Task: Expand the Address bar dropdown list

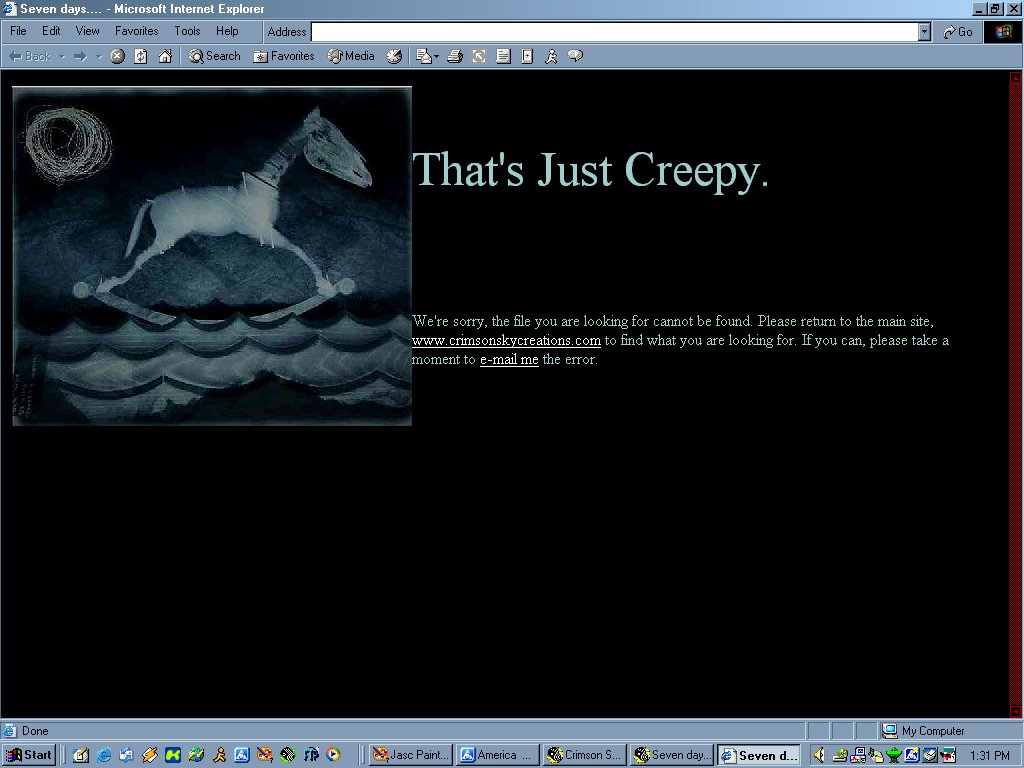Action: click(924, 32)
